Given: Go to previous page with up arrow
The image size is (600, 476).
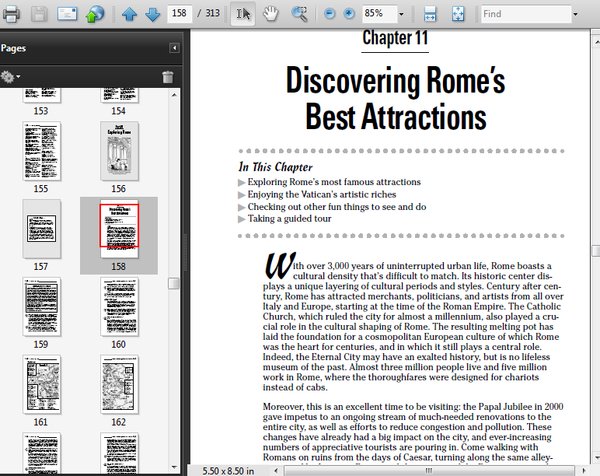Looking at the screenshot, I should (x=130, y=14).
